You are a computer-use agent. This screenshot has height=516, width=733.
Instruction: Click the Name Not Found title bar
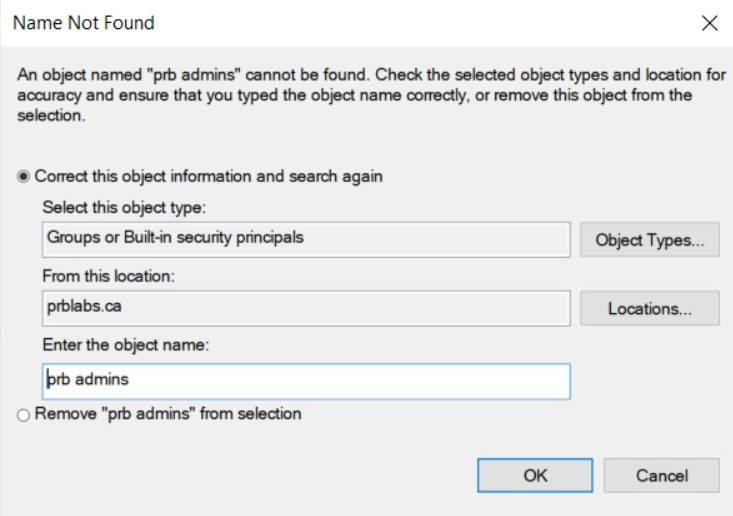(x=300, y=21)
